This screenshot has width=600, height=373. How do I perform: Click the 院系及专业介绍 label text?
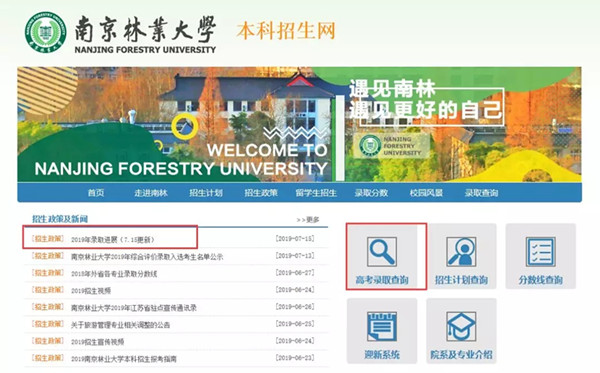pyautogui.click(x=461, y=355)
